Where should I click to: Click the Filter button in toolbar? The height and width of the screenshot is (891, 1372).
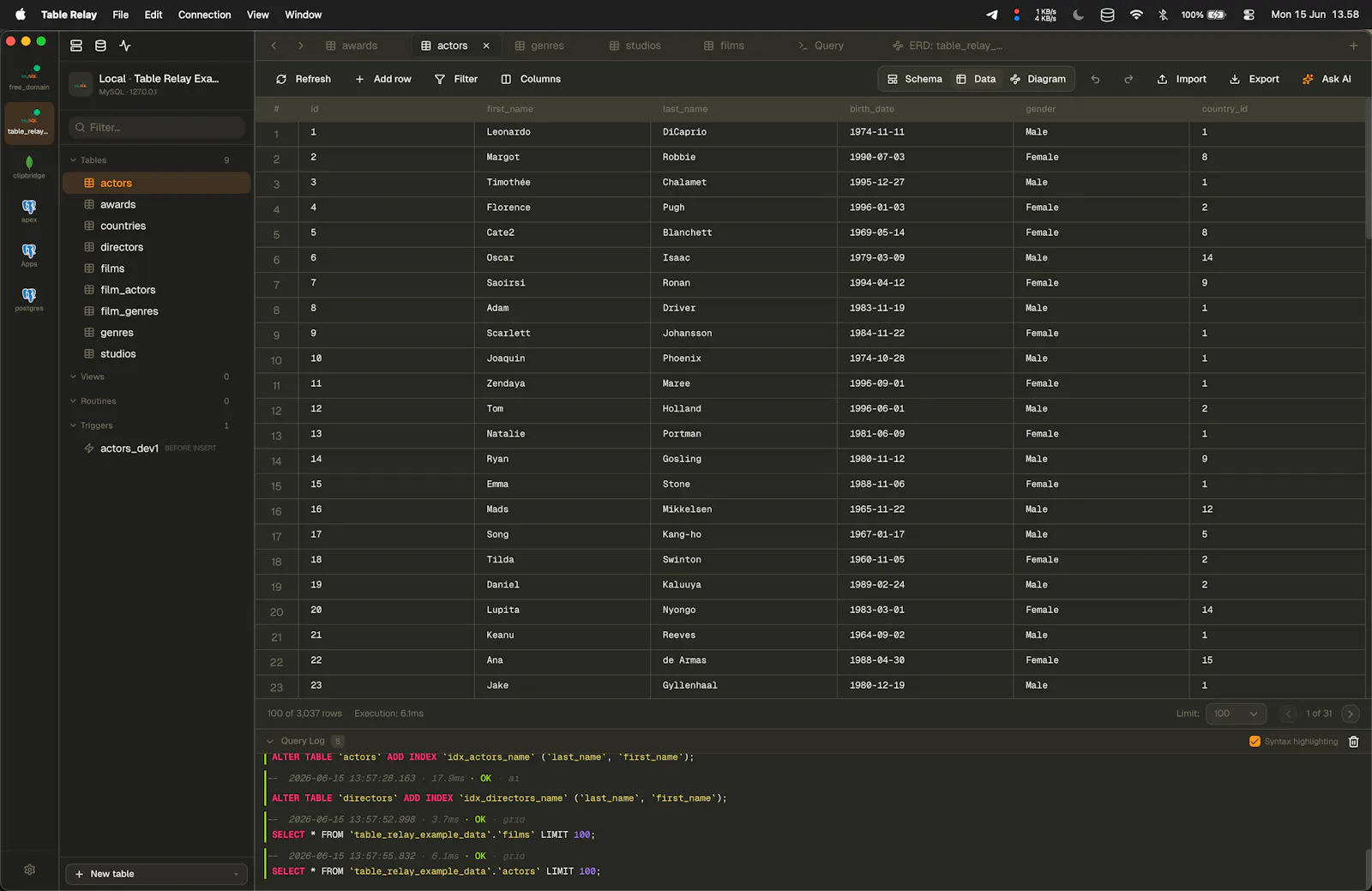tap(456, 79)
